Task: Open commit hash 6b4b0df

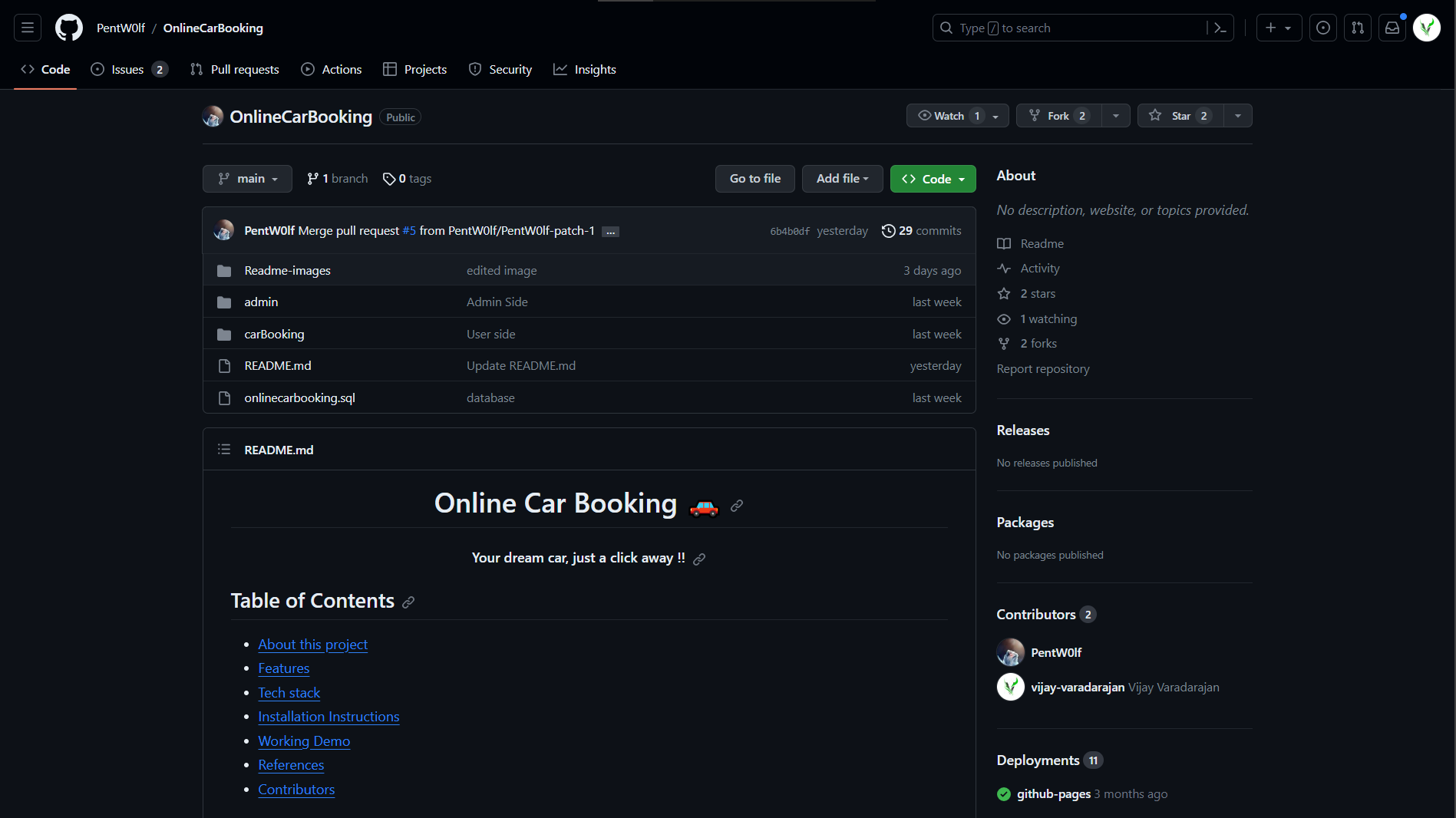Action: coord(790,231)
